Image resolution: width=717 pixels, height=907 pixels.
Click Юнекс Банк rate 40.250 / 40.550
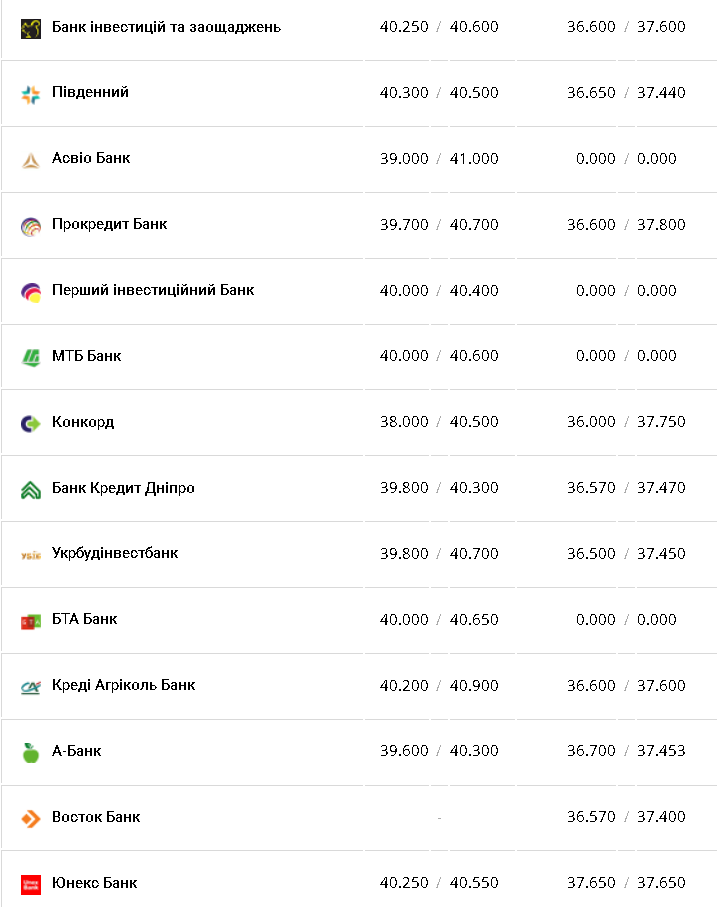(x=439, y=883)
